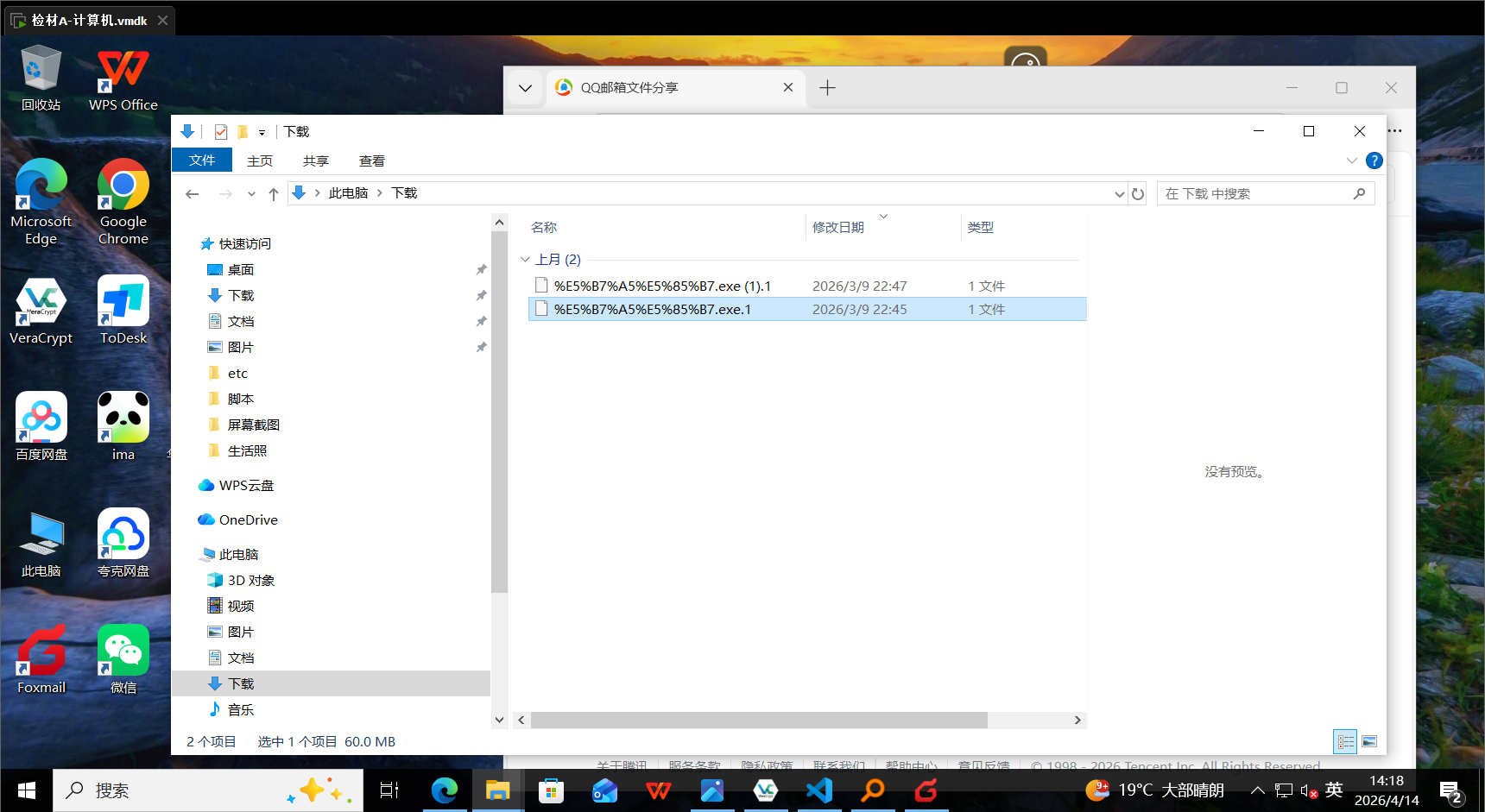1485x812 pixels.
Task: Select 音乐 in navigation pane
Action: click(x=241, y=710)
